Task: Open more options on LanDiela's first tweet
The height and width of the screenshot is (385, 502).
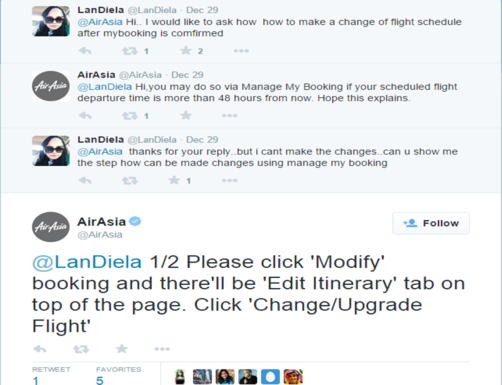Action: [x=241, y=51]
